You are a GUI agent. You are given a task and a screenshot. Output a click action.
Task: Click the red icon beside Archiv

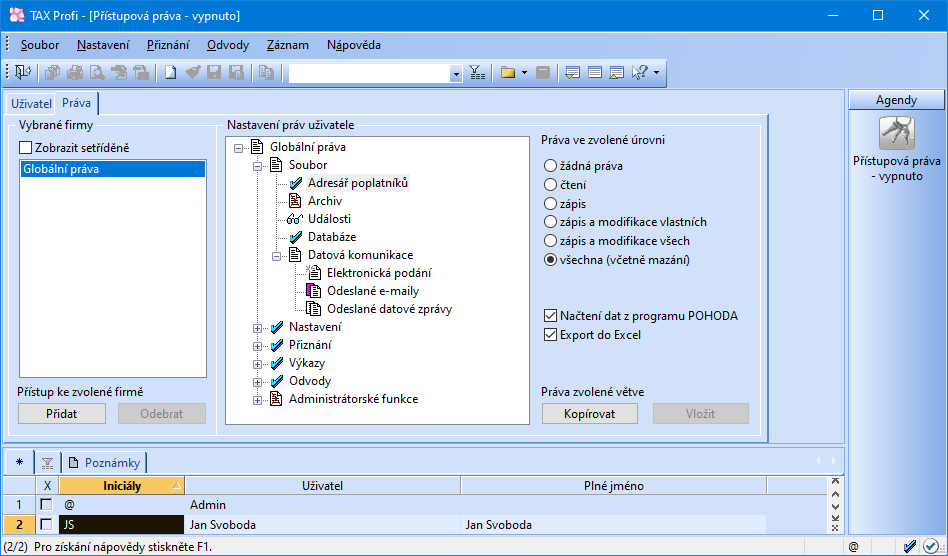[296, 201]
